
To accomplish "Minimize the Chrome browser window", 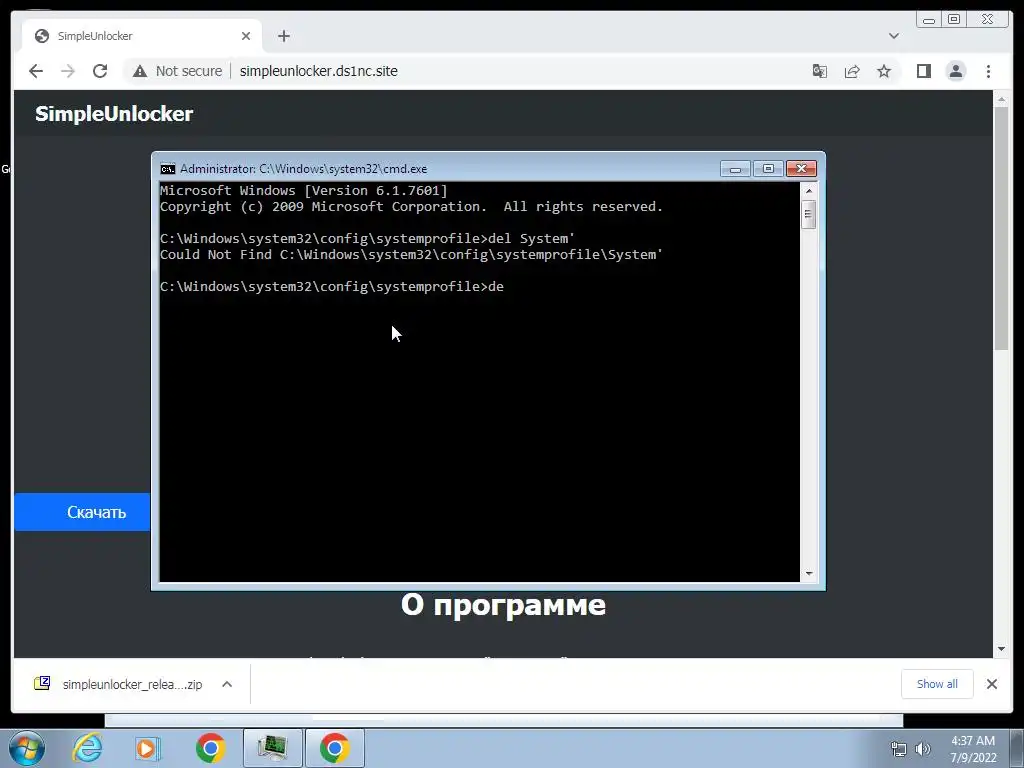I will point(929,20).
